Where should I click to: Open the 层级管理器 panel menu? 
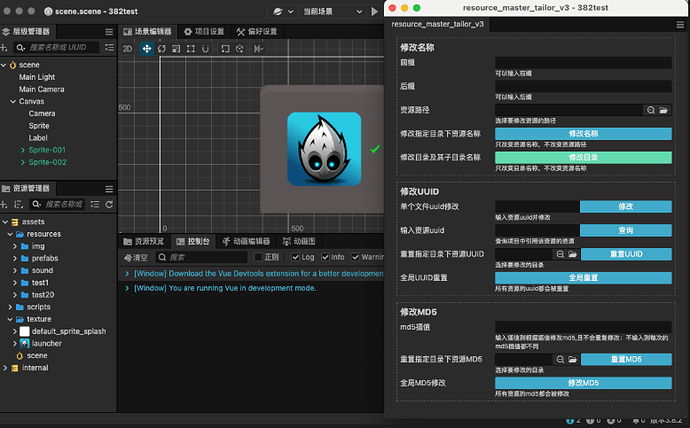pos(109,32)
